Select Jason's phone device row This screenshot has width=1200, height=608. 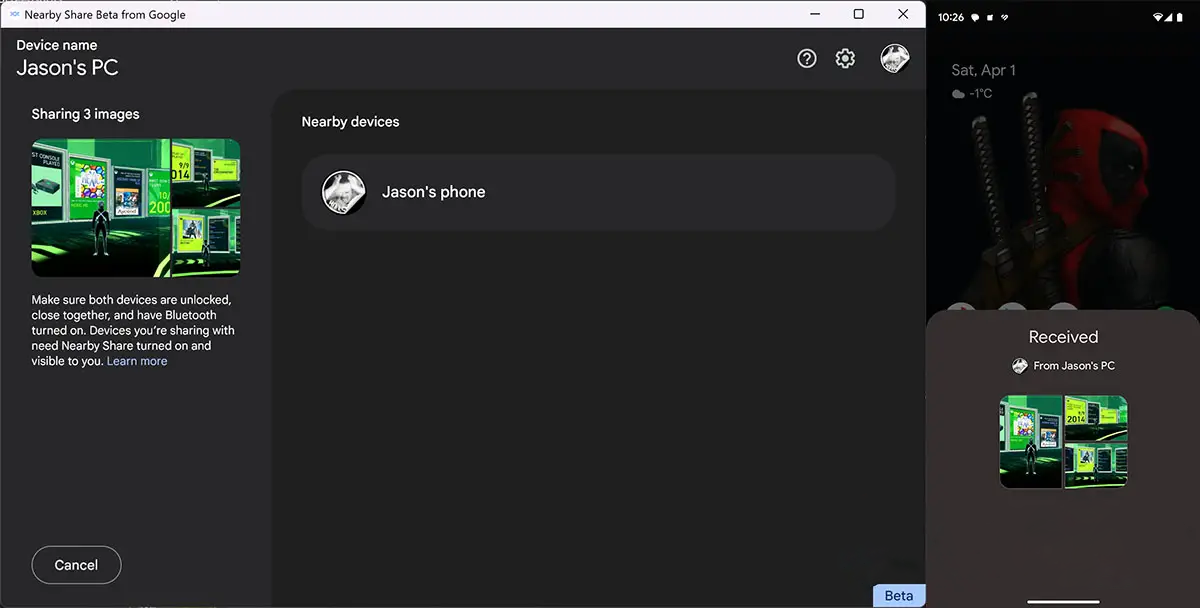[598, 192]
